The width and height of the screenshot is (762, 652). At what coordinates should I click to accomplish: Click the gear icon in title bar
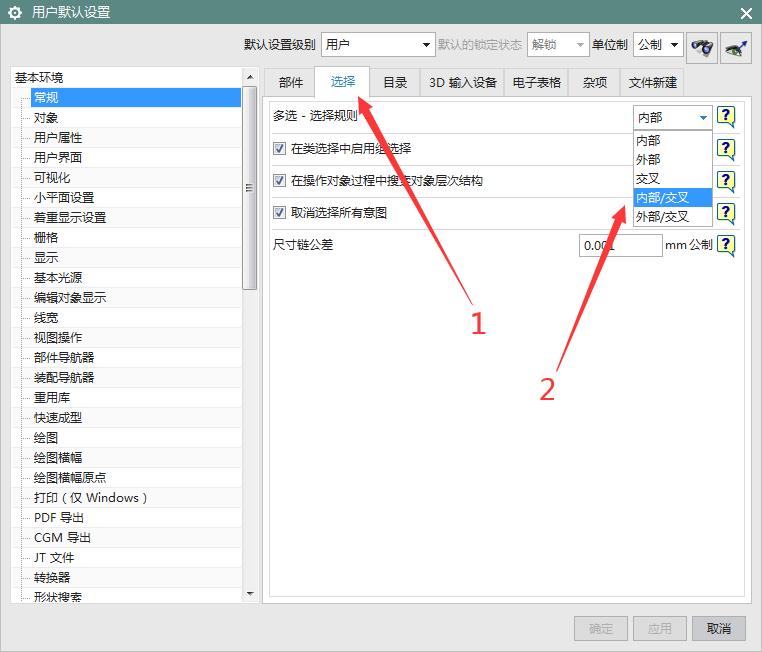[15, 12]
